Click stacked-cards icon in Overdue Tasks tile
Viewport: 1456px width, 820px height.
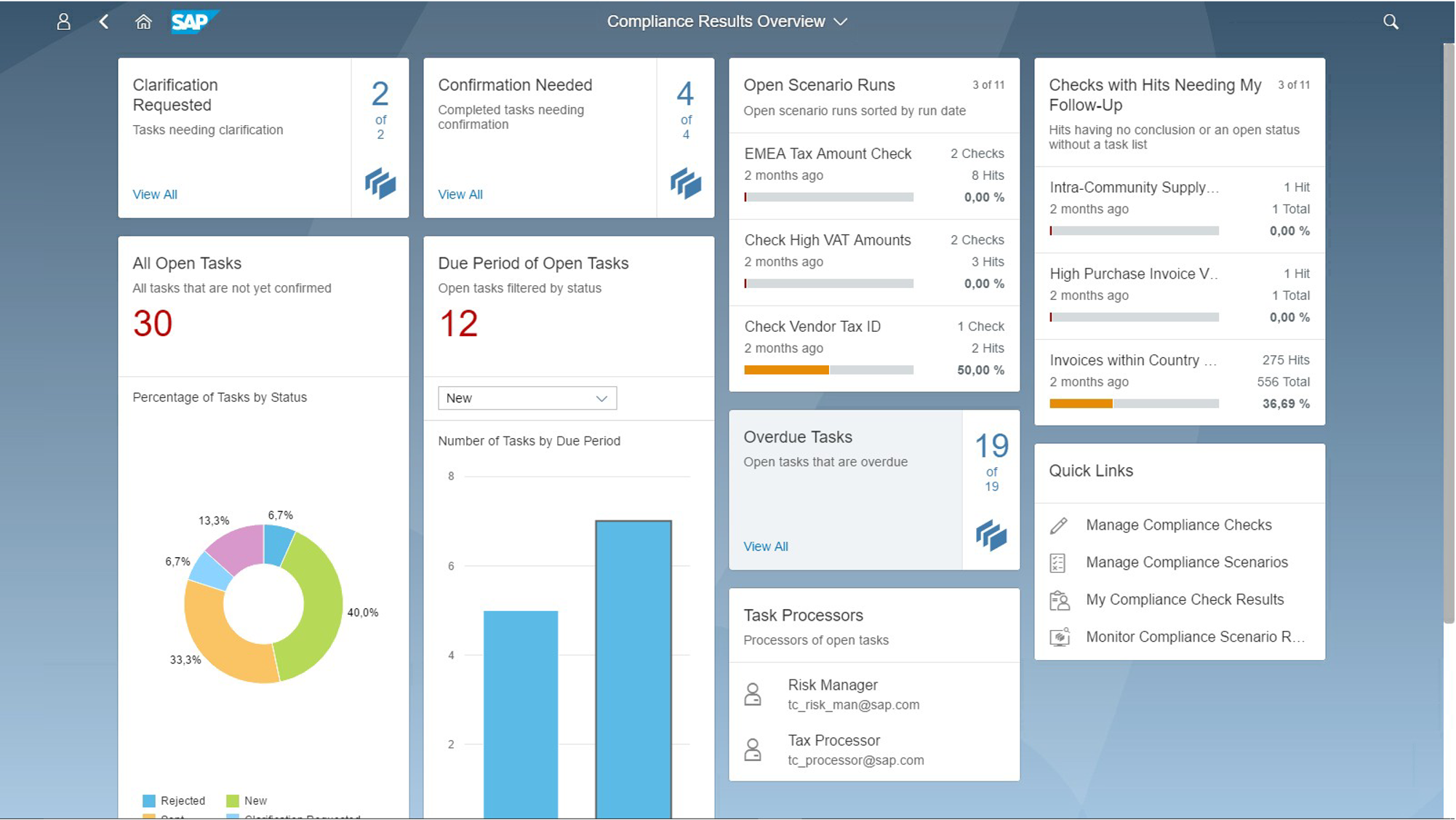991,536
